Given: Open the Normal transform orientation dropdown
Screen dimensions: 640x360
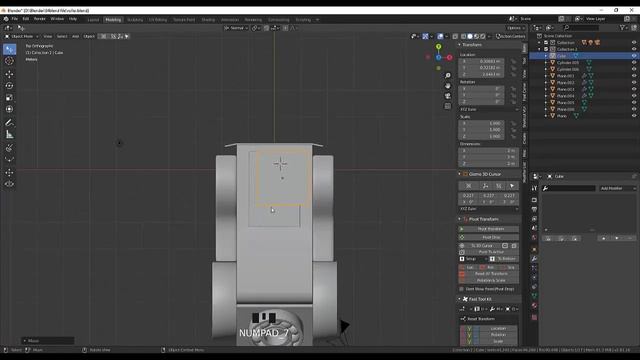Looking at the screenshot, I should (236, 28).
